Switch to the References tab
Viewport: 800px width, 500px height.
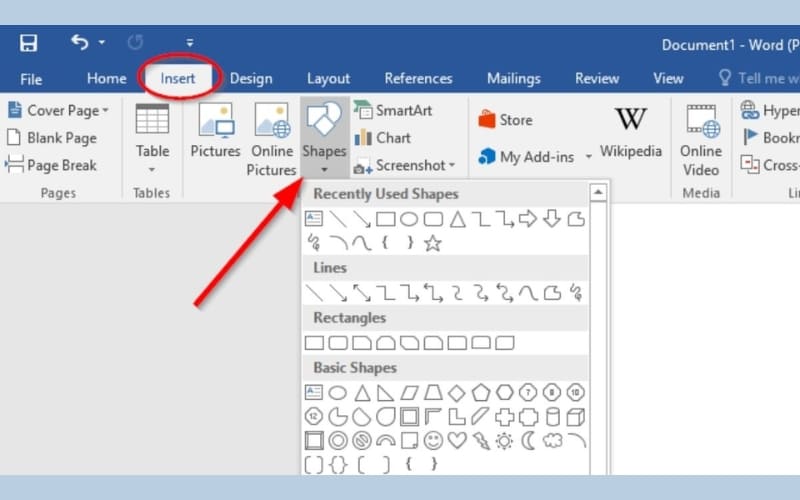coord(418,79)
